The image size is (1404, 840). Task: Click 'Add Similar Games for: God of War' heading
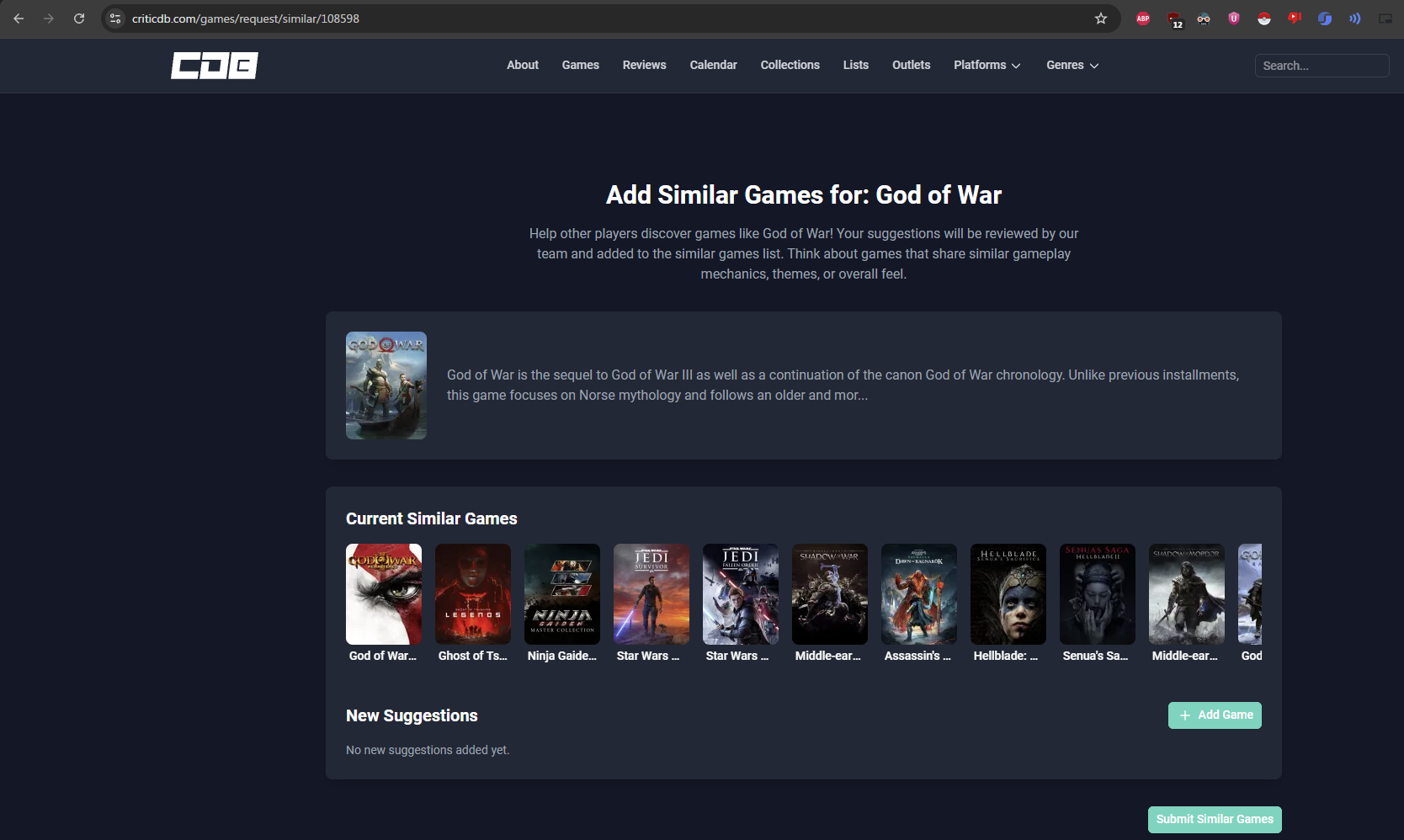click(x=804, y=195)
